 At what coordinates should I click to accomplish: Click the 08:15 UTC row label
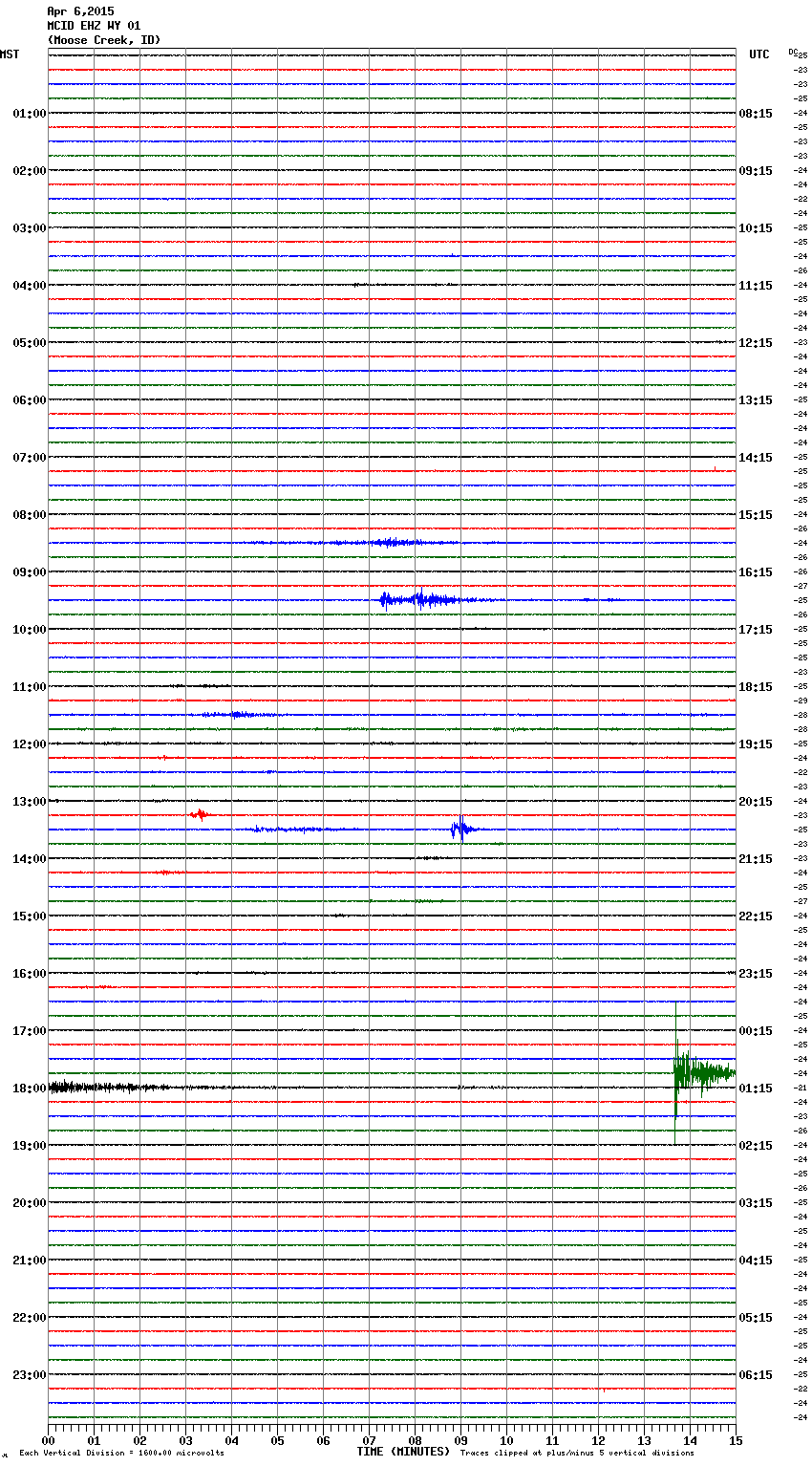[x=756, y=114]
